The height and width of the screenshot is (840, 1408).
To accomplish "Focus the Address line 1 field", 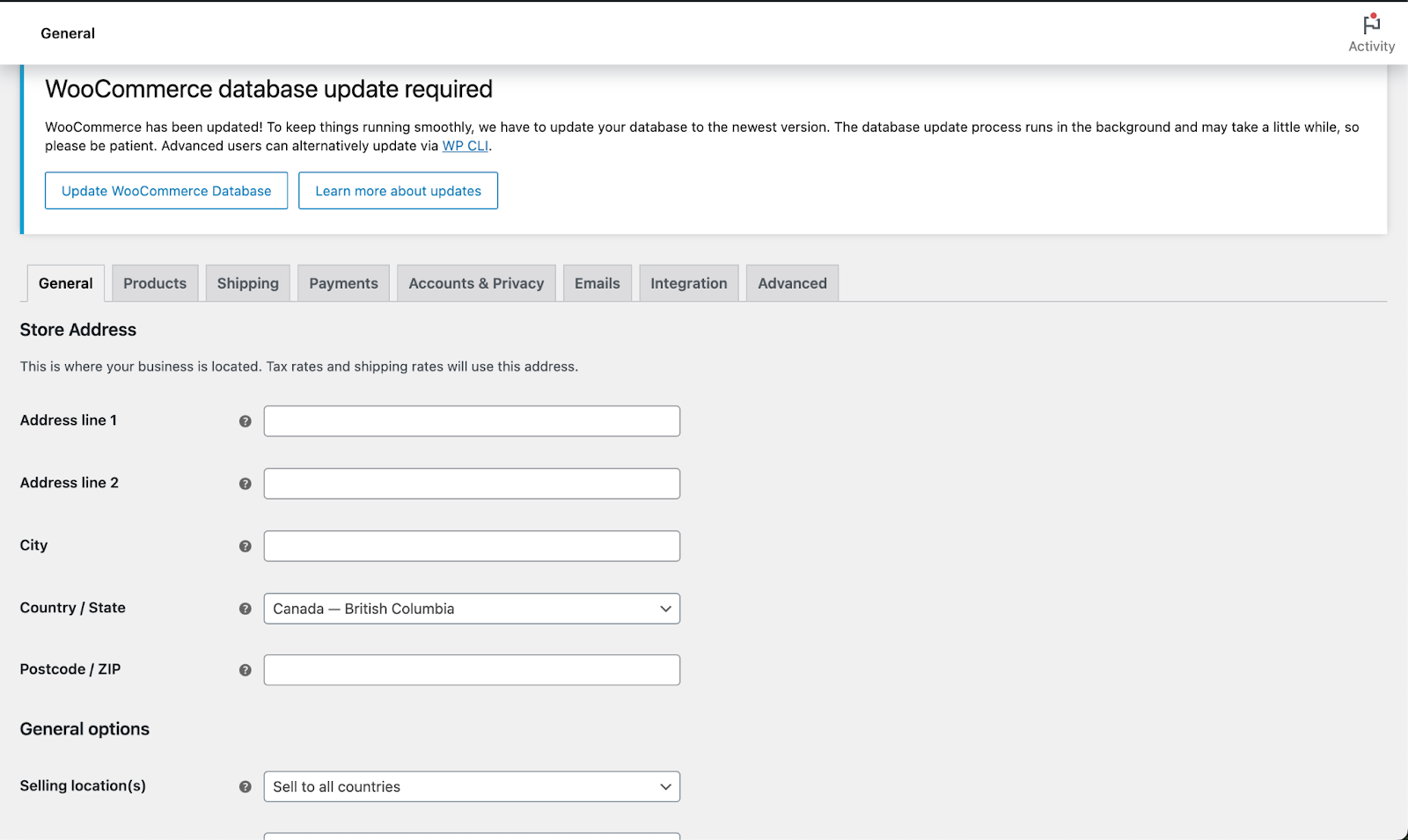I will tap(472, 421).
